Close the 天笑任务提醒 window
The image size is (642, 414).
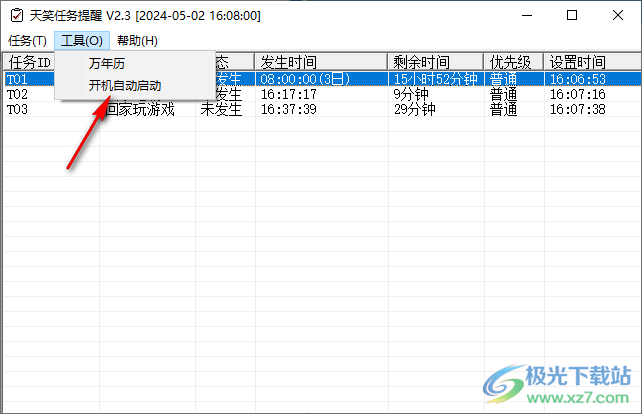[x=617, y=16]
